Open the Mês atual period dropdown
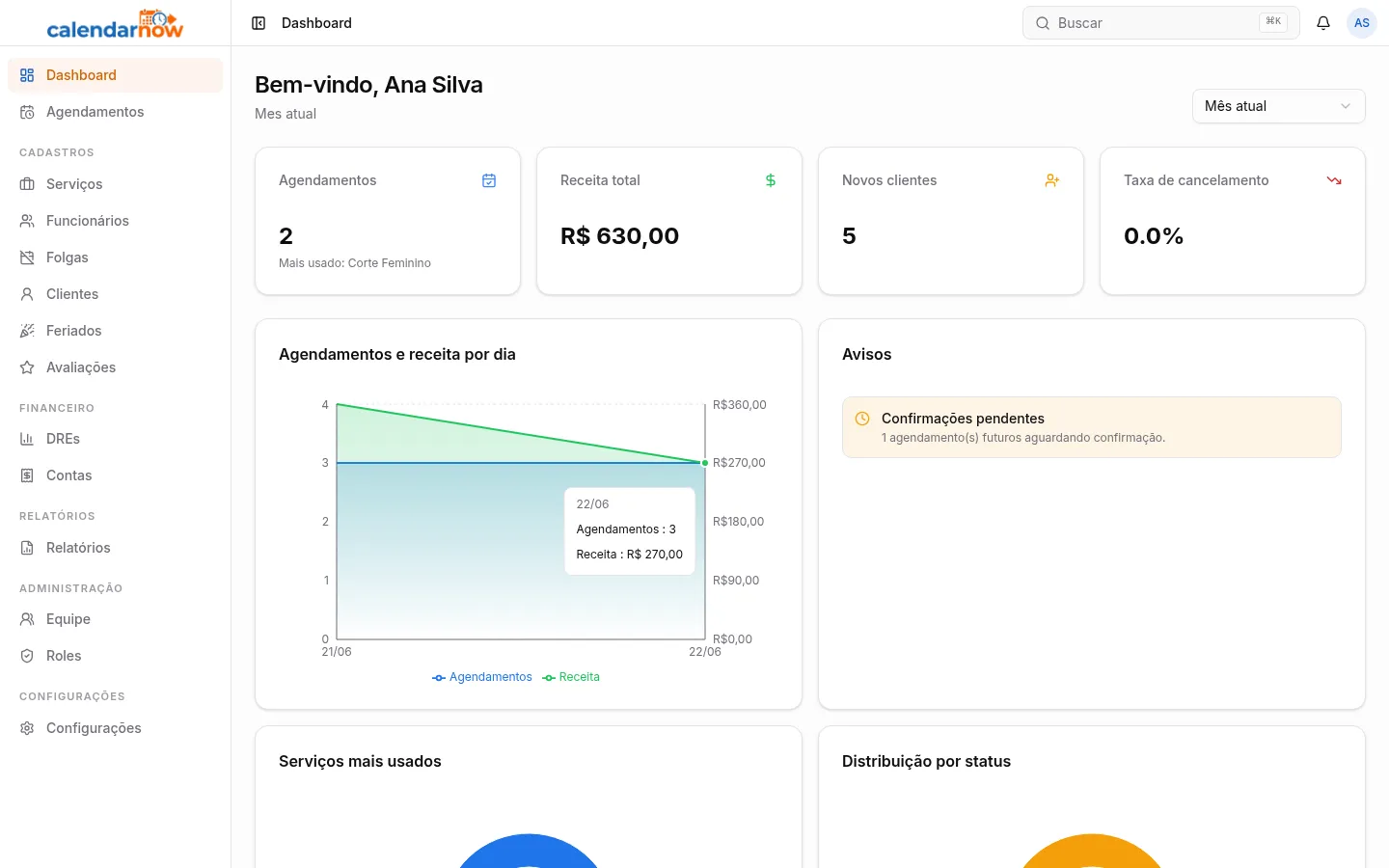This screenshot has height=868, width=1389. click(x=1279, y=106)
